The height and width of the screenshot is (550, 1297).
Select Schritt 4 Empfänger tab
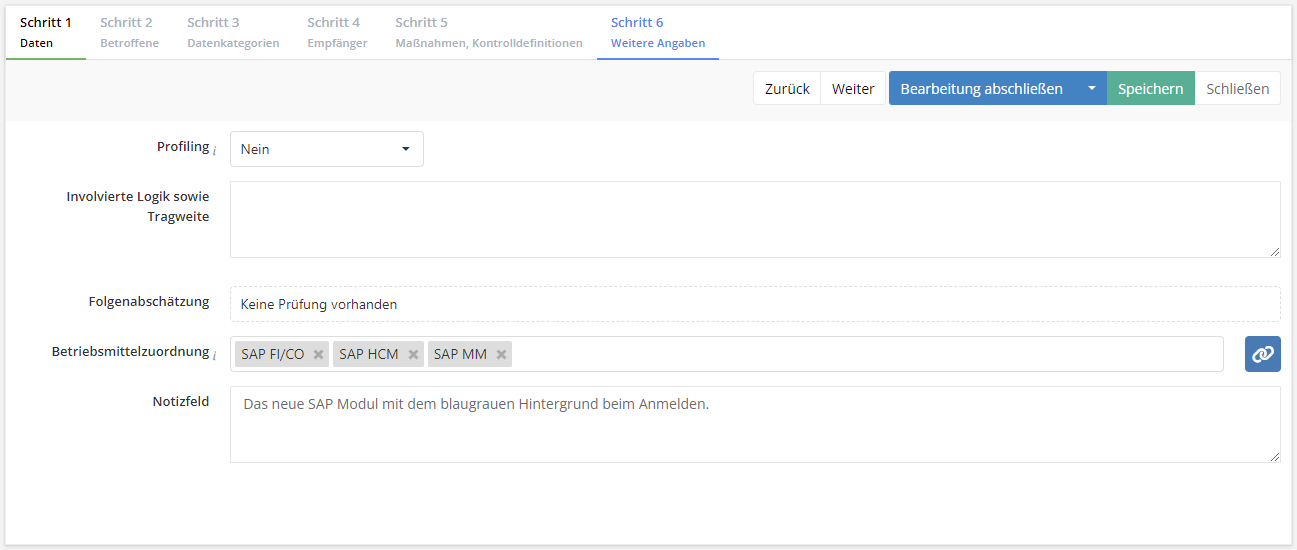(x=337, y=32)
